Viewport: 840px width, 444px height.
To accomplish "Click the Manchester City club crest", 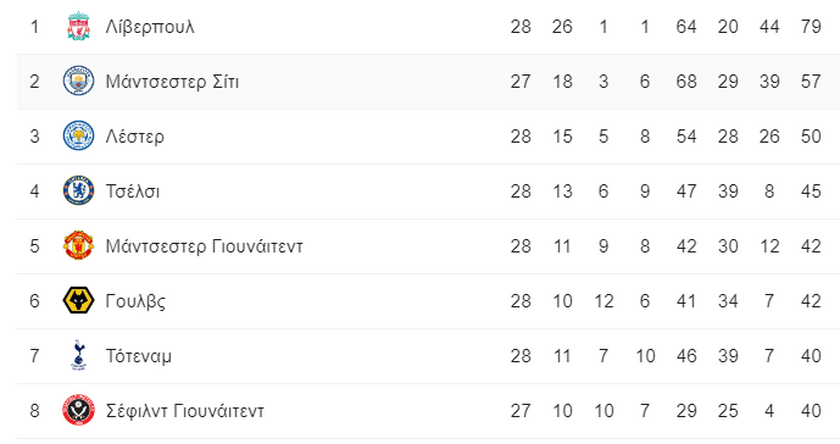I will (78, 81).
